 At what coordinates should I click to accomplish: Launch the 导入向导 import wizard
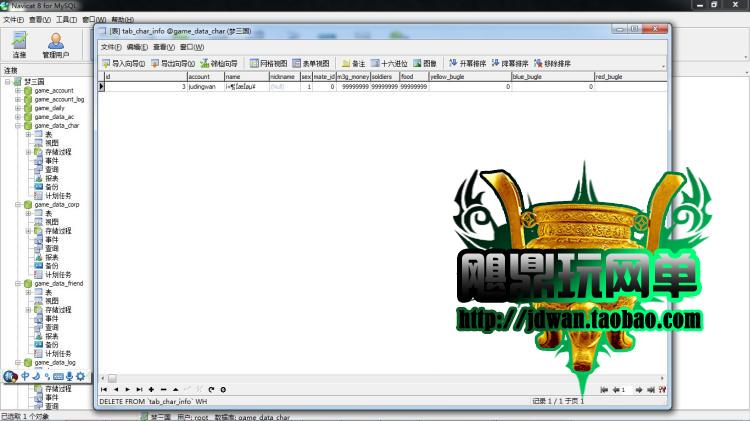[x=123, y=63]
